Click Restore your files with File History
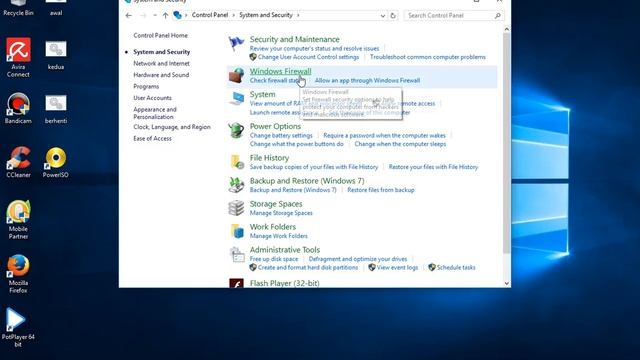This screenshot has height=360, width=640. pos(433,167)
